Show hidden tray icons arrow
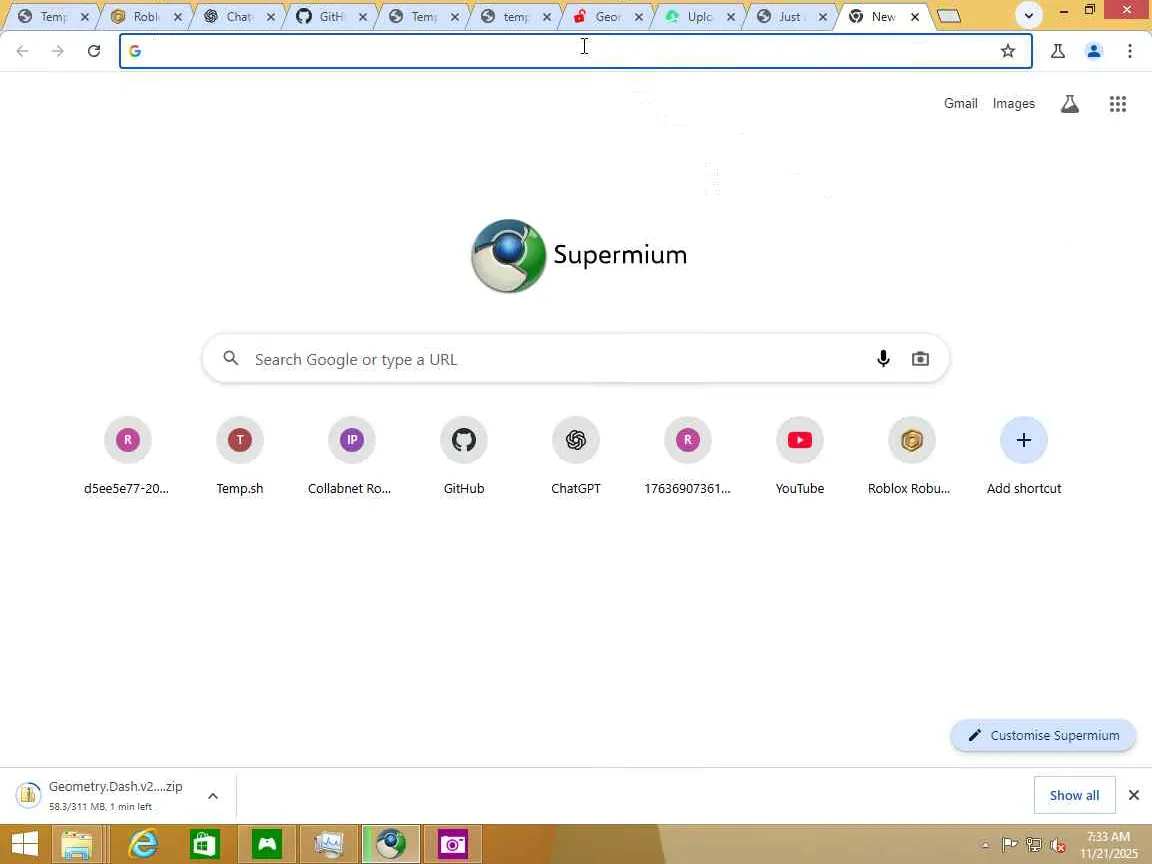Screen dimensions: 1152x864 point(985,845)
